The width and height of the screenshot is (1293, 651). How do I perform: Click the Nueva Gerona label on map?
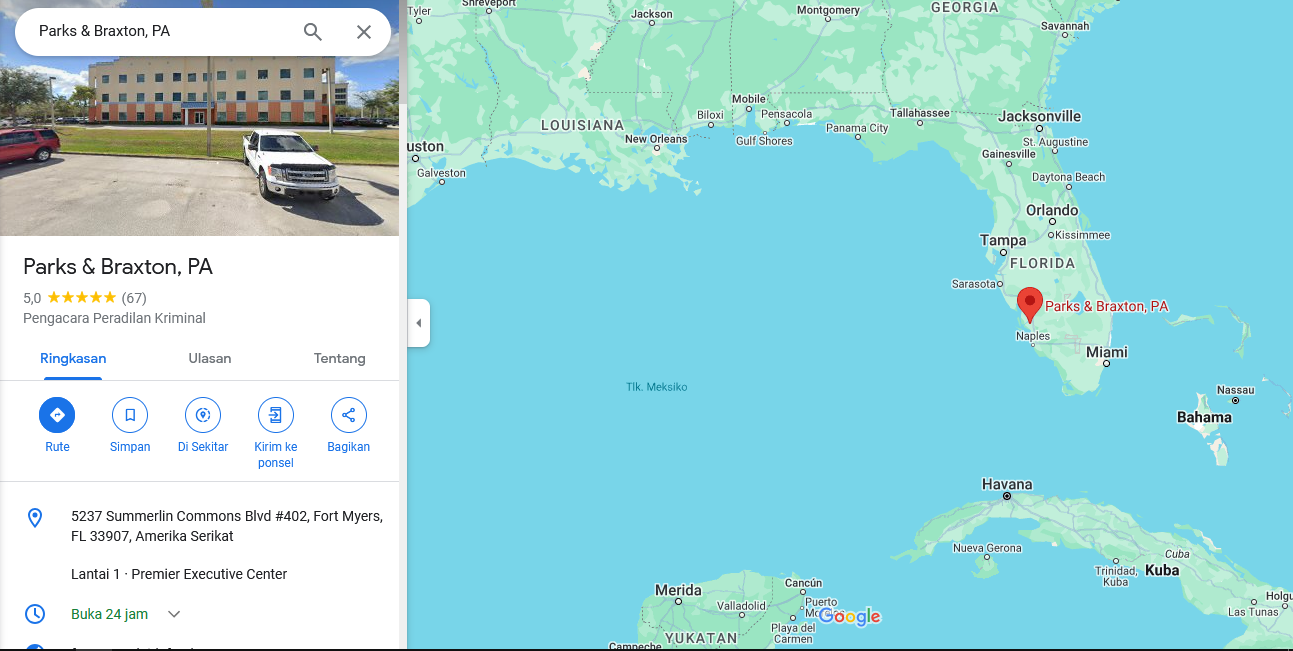tap(987, 548)
